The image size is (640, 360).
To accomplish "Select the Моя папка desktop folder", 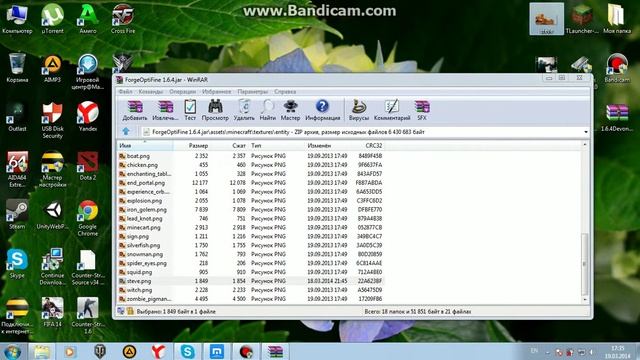I will click(x=617, y=19).
